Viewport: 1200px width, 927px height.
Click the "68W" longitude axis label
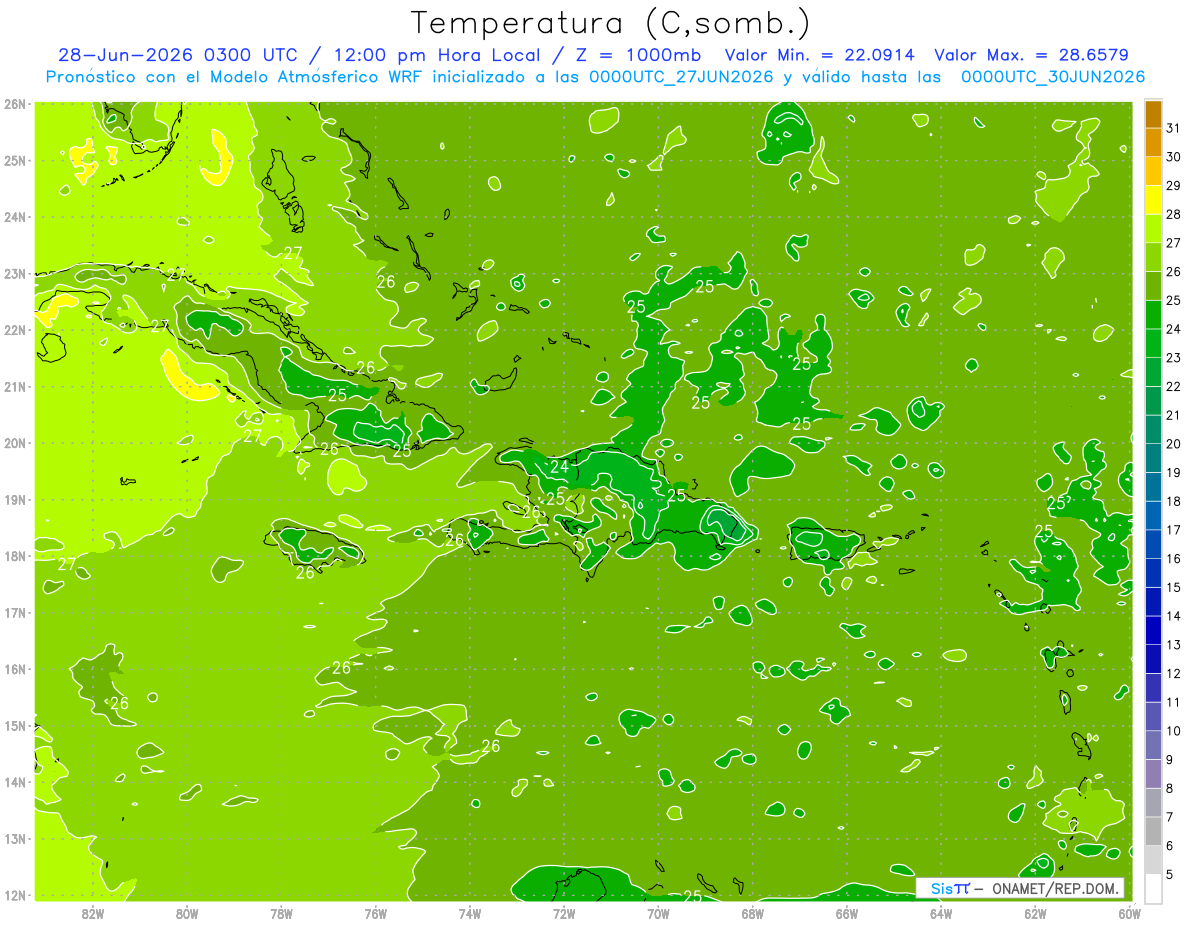(x=753, y=913)
